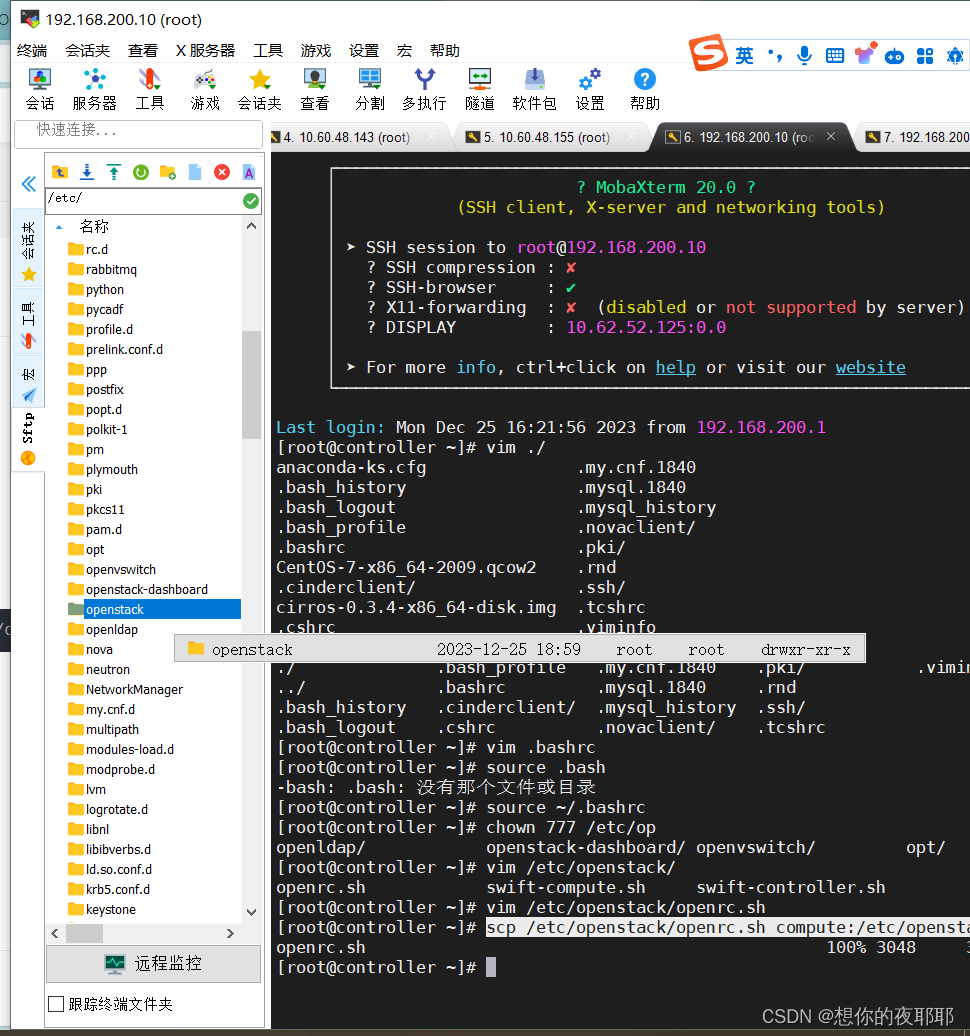
Task: Click the download file icon in SFTP toolbar
Action: tap(87, 172)
